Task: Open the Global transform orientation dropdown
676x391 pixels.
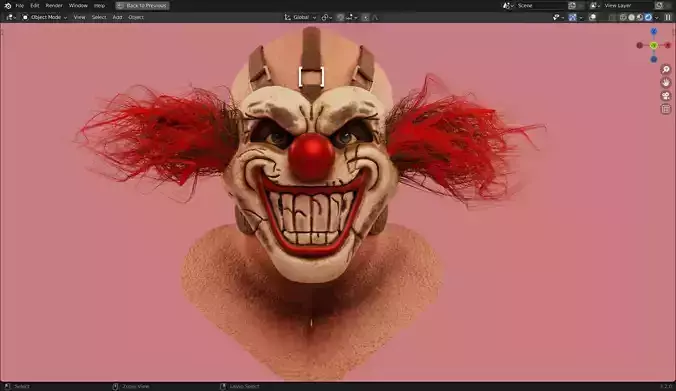Action: tap(300, 17)
